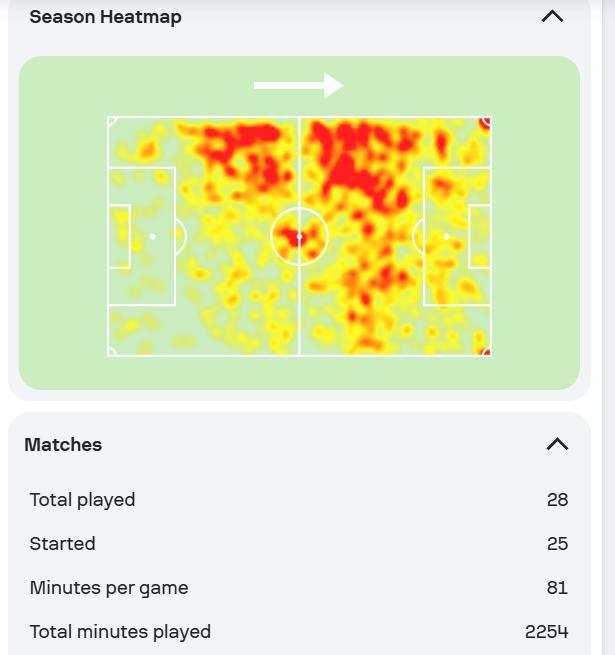The image size is (615, 655).
Task: Click the Started value 25
Action: (x=557, y=544)
